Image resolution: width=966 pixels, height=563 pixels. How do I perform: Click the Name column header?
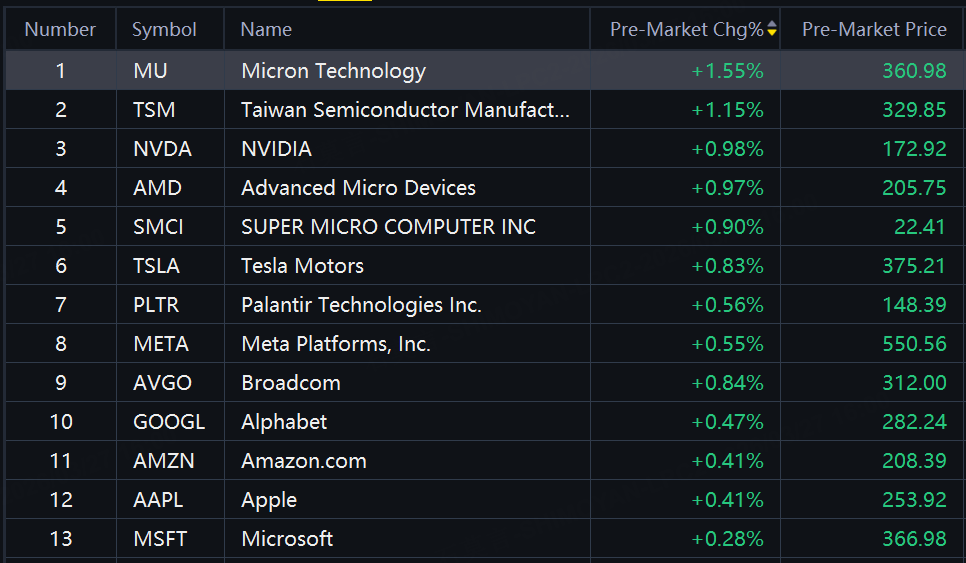click(x=266, y=29)
